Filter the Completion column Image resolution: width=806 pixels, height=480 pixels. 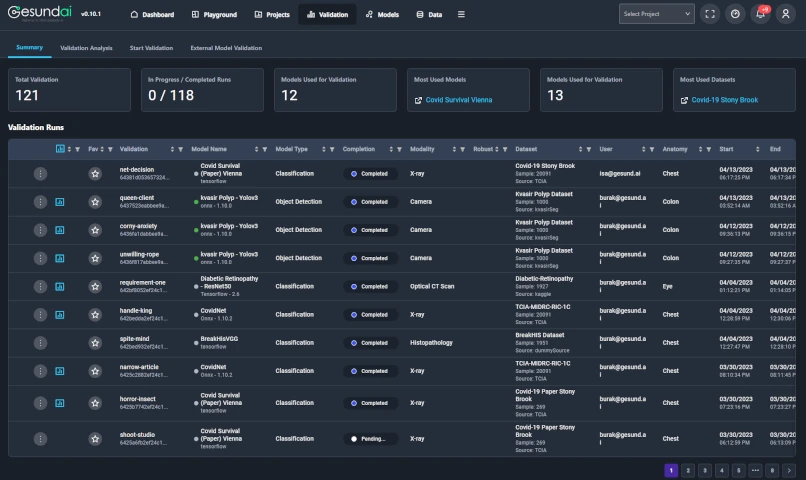pyautogui.click(x=399, y=150)
